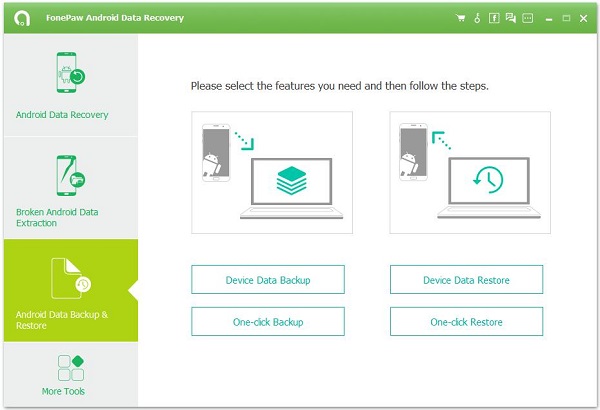Click the shopping cart purchase icon
Viewport: 600px width, 410px height.
tap(460, 18)
